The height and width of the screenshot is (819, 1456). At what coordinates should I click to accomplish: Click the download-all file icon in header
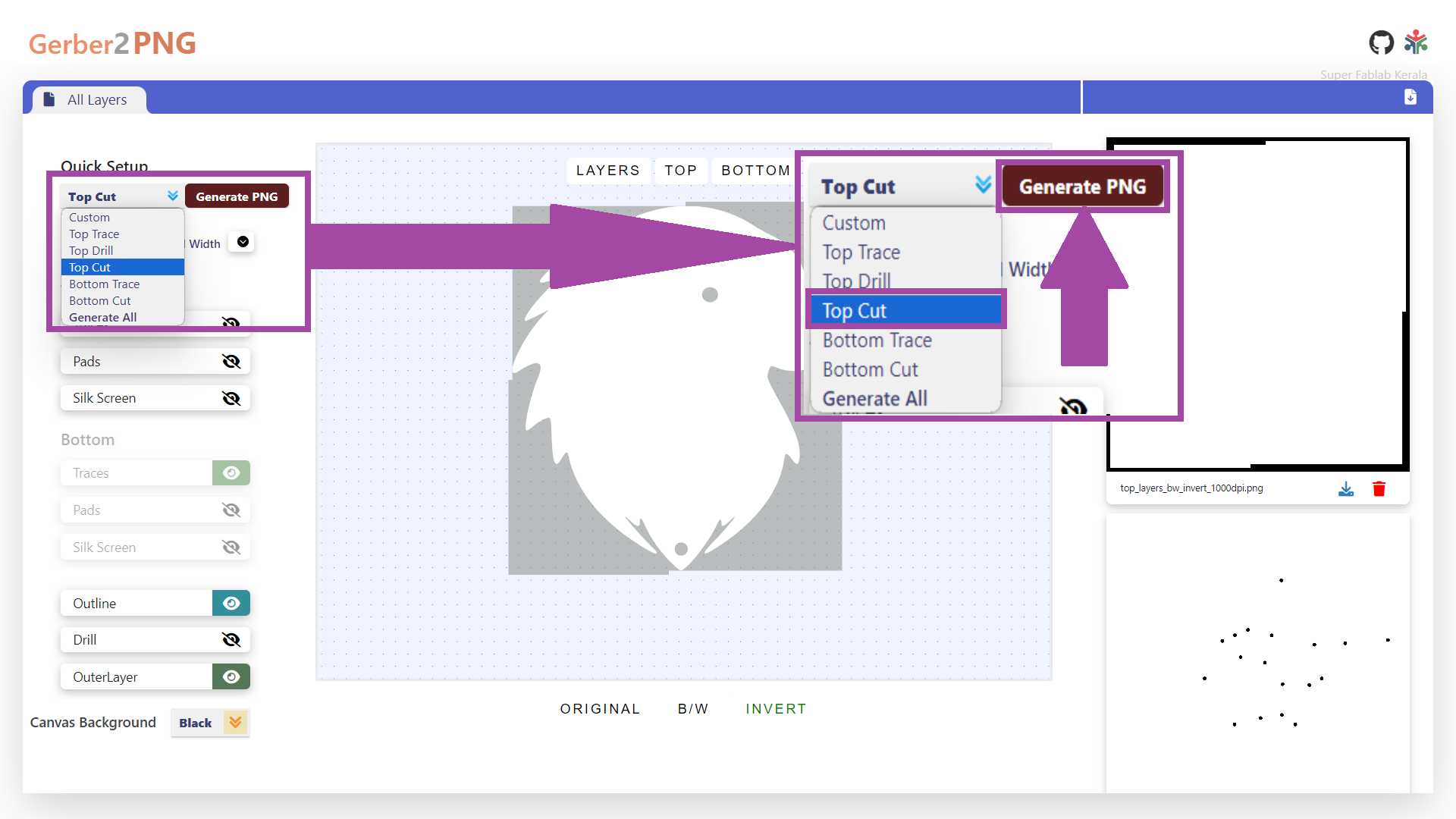(x=1410, y=97)
